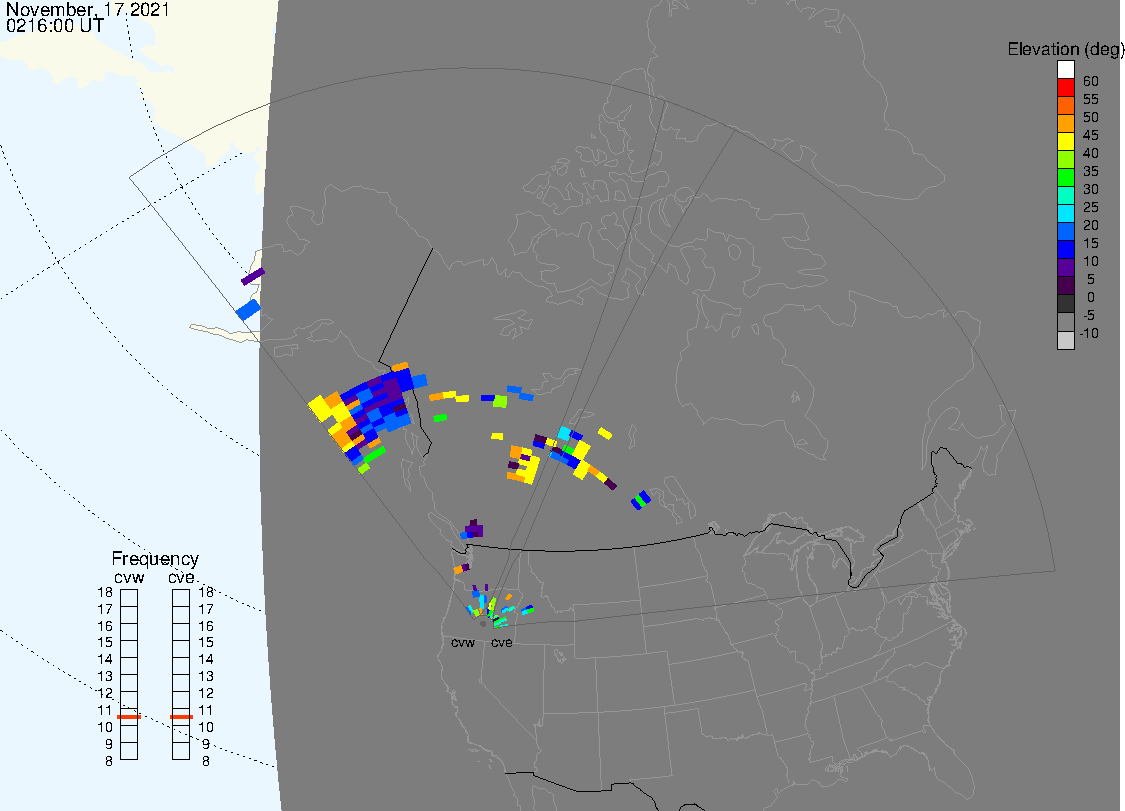This screenshot has height=811, width=1125.
Task: Click the 'Elevation (deg)' legend title
Action: (1065, 49)
